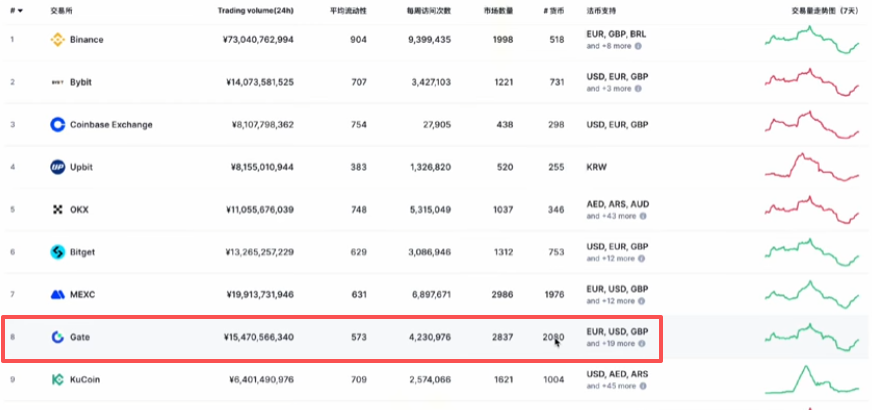The height and width of the screenshot is (410, 872).
Task: Open KuCoin 7-day volume sparkline chart
Action: (x=812, y=379)
